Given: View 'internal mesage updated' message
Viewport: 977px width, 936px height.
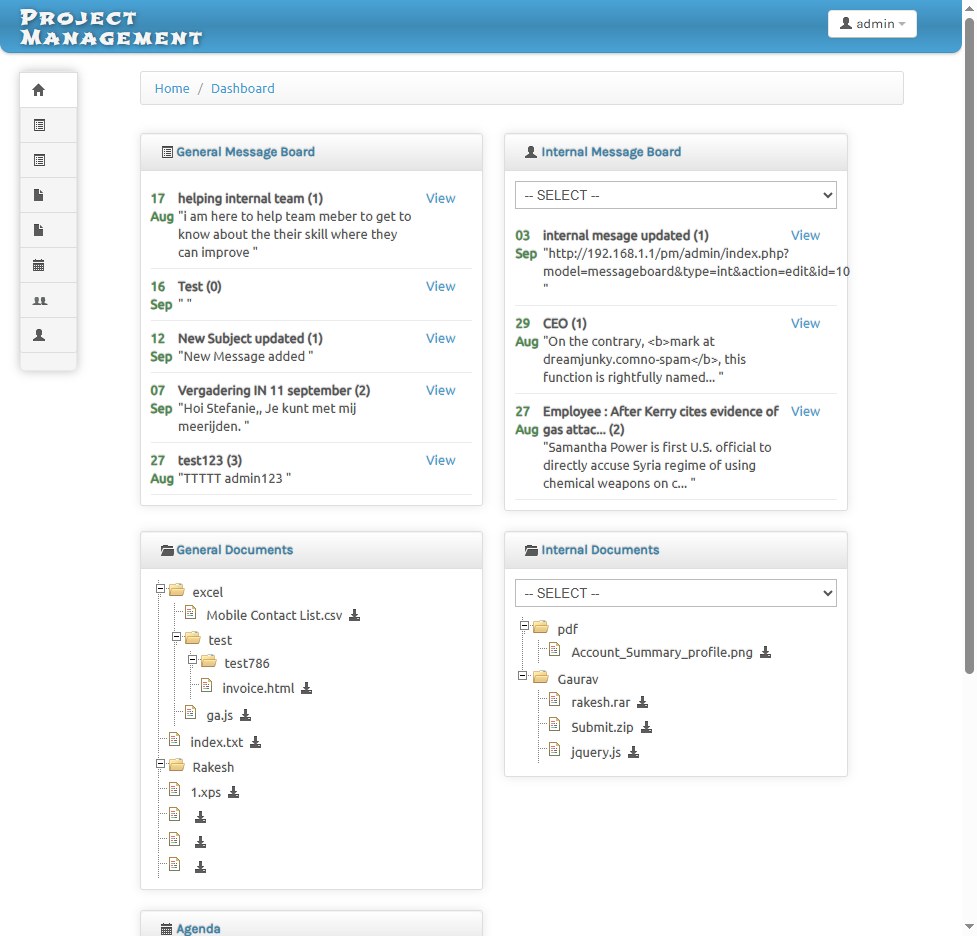Looking at the screenshot, I should tap(805, 236).
